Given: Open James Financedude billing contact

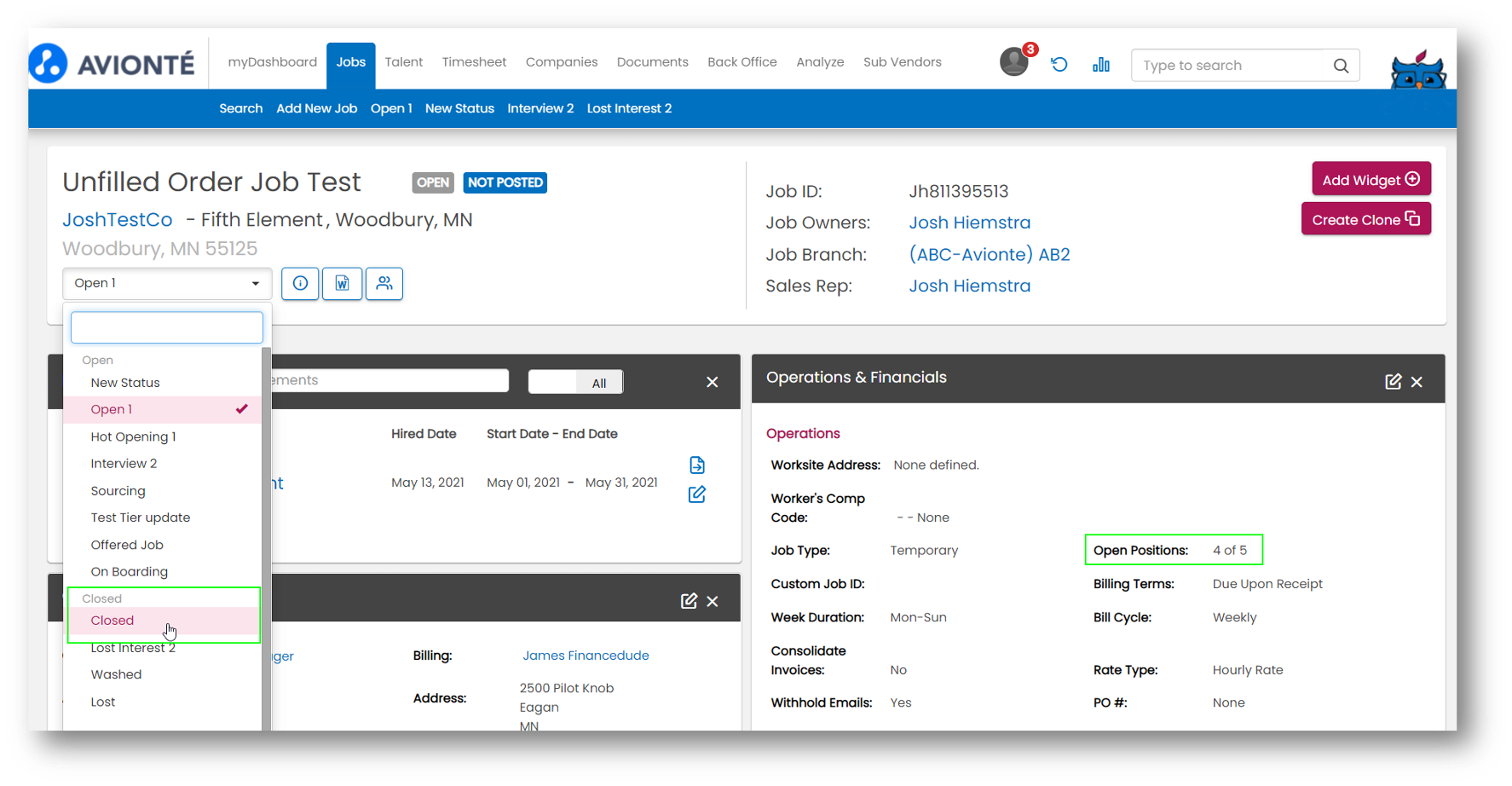Looking at the screenshot, I should (586, 656).
